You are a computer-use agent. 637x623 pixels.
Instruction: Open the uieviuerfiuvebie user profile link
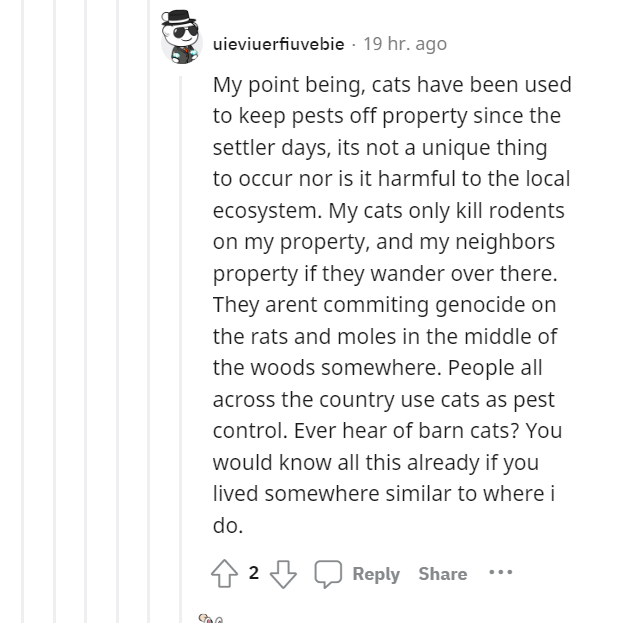(x=278, y=44)
